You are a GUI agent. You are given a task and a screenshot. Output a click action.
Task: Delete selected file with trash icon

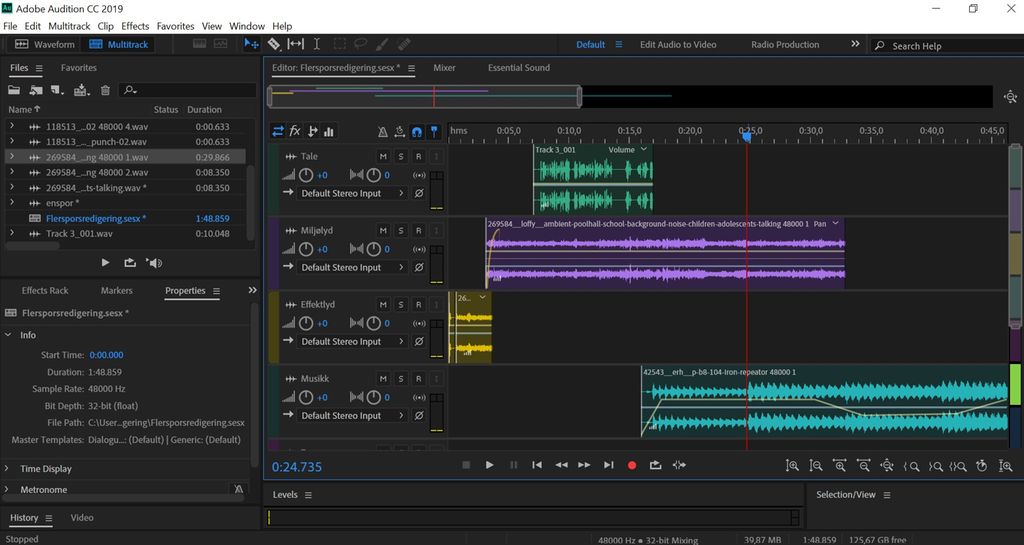[x=105, y=90]
